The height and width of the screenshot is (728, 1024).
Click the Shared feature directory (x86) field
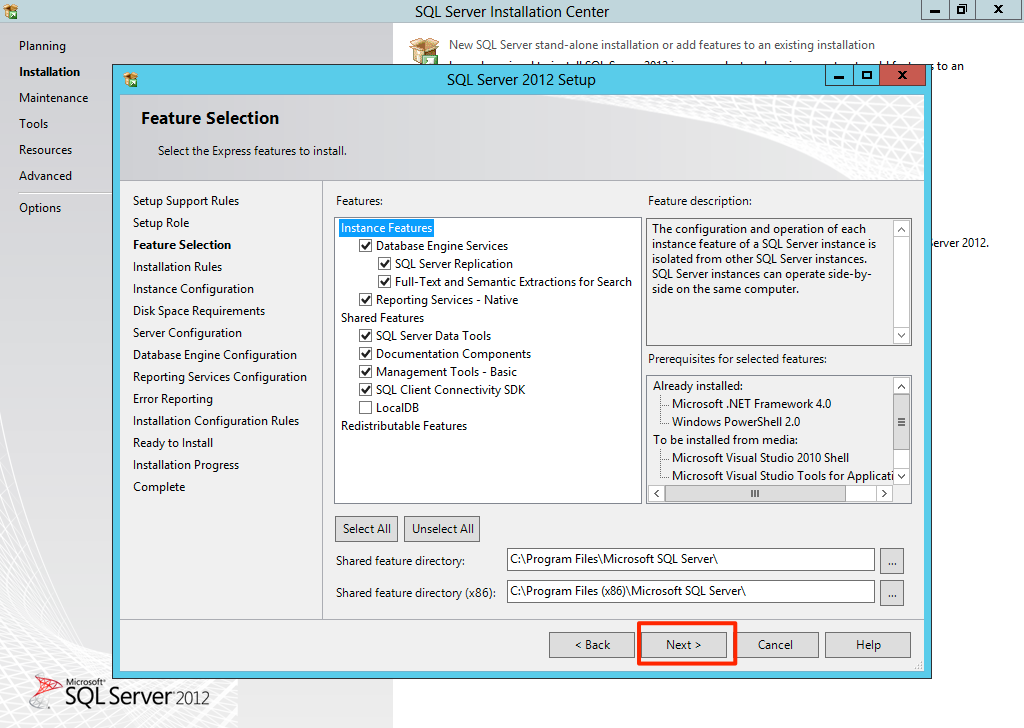(690, 592)
